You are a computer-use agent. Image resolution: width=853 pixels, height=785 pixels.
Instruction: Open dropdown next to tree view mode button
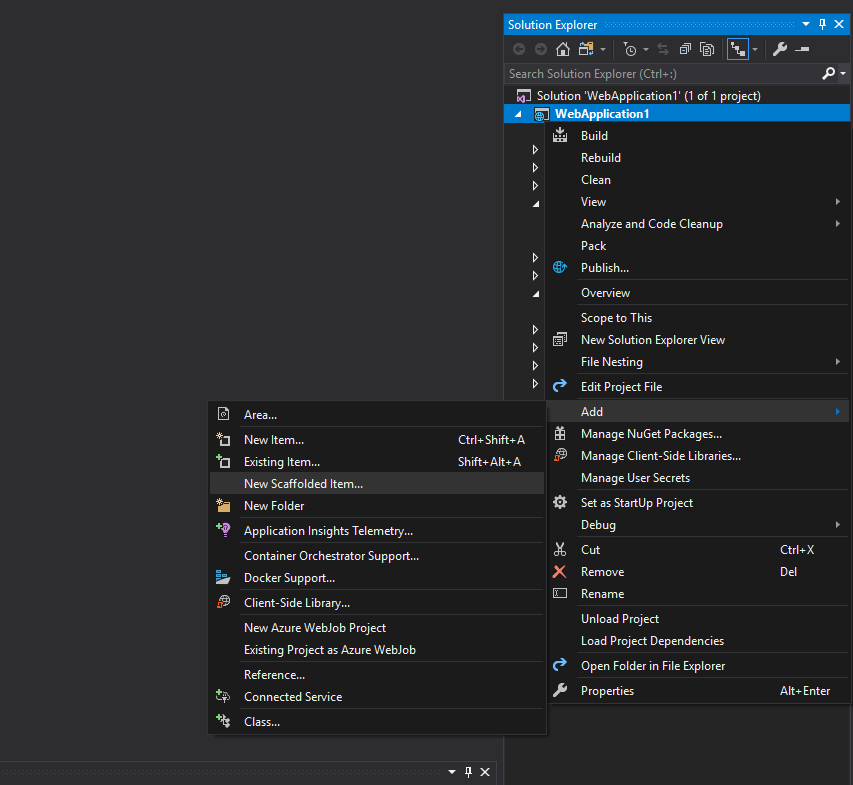tap(755, 50)
